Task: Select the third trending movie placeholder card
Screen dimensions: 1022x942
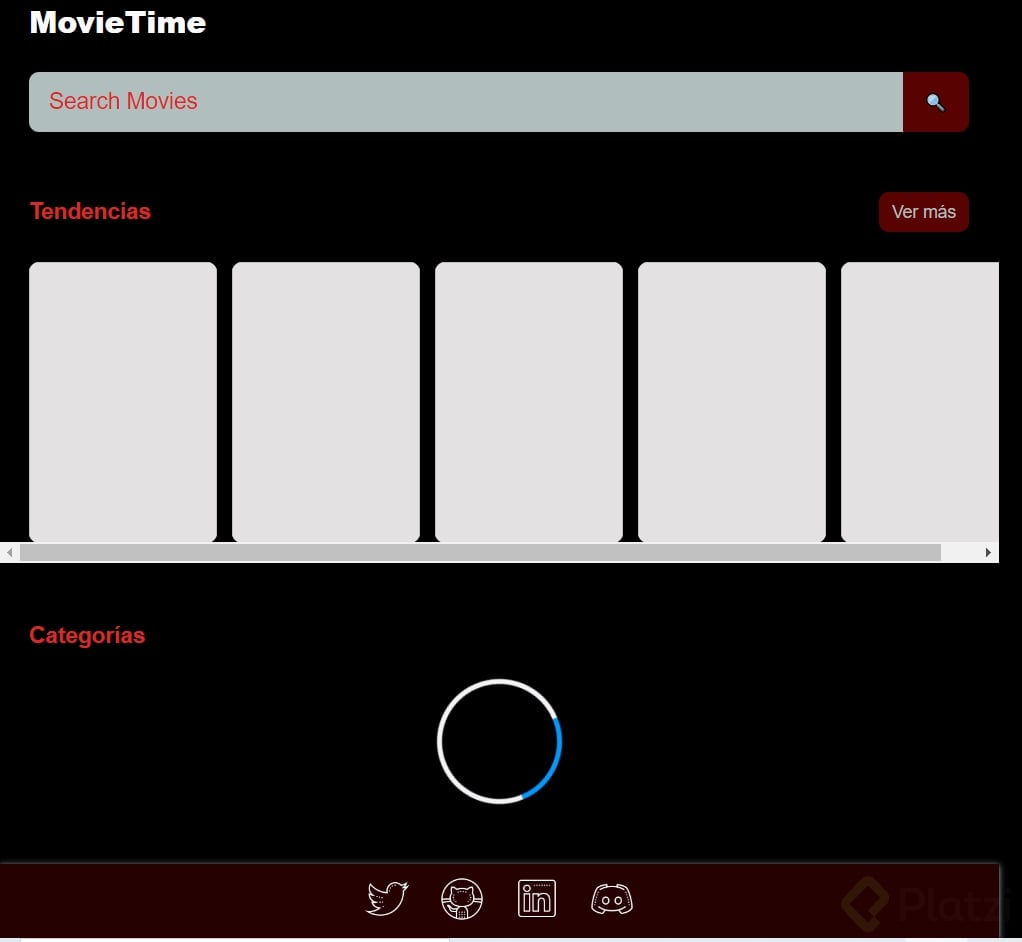Action: [529, 402]
